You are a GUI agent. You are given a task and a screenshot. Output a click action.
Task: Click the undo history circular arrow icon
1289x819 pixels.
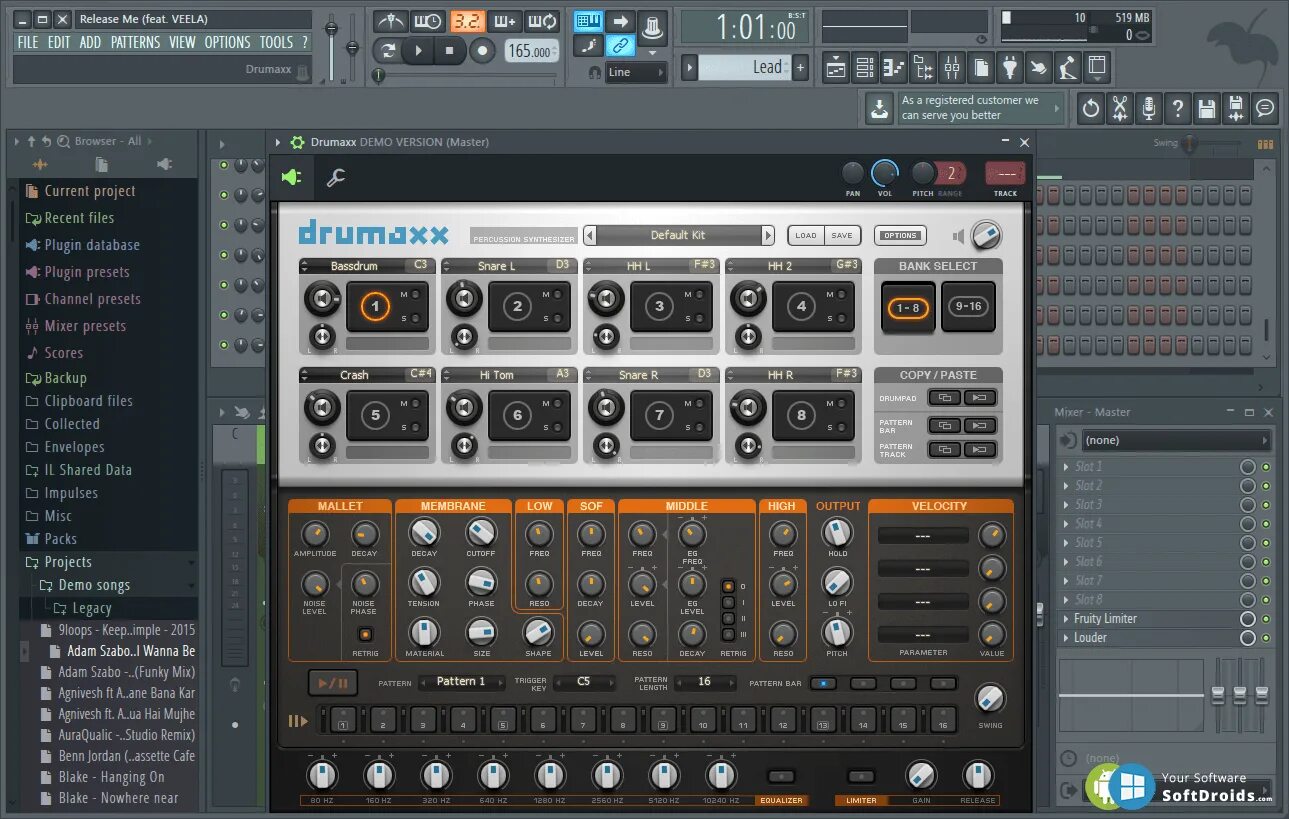coord(1091,108)
